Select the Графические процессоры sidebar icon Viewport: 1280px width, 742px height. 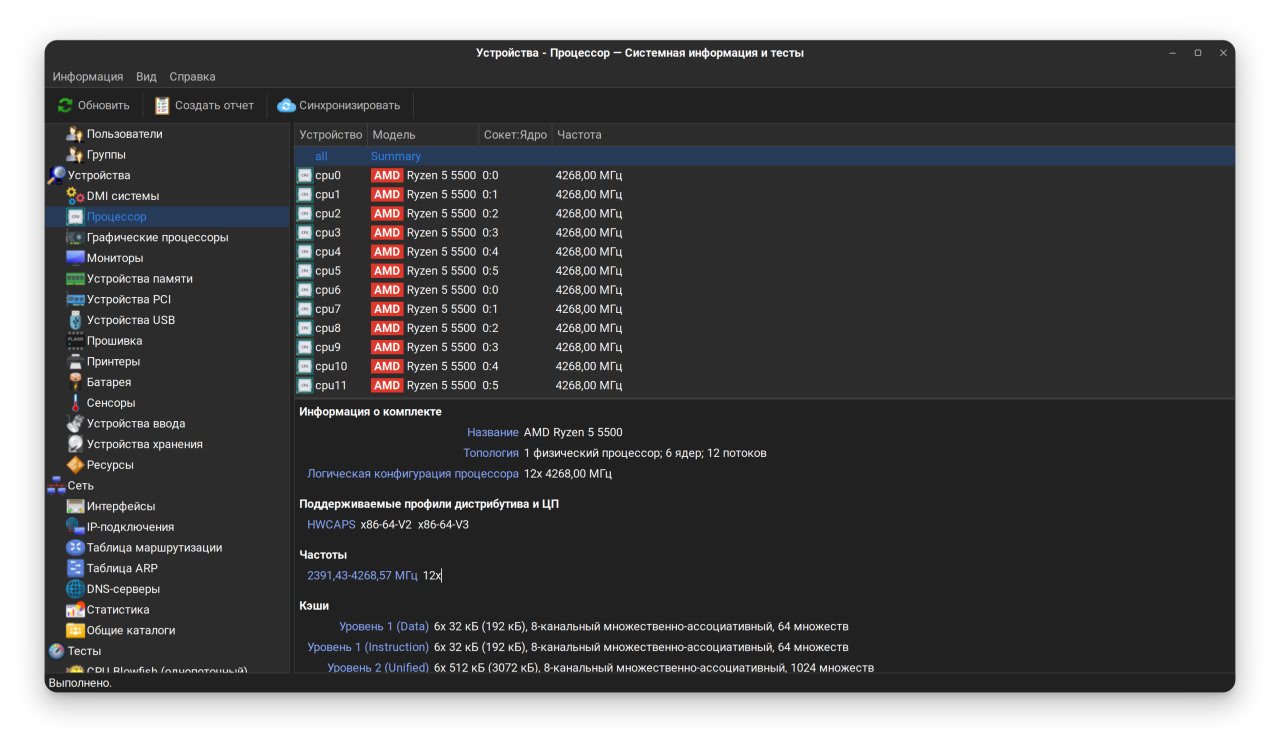point(75,238)
